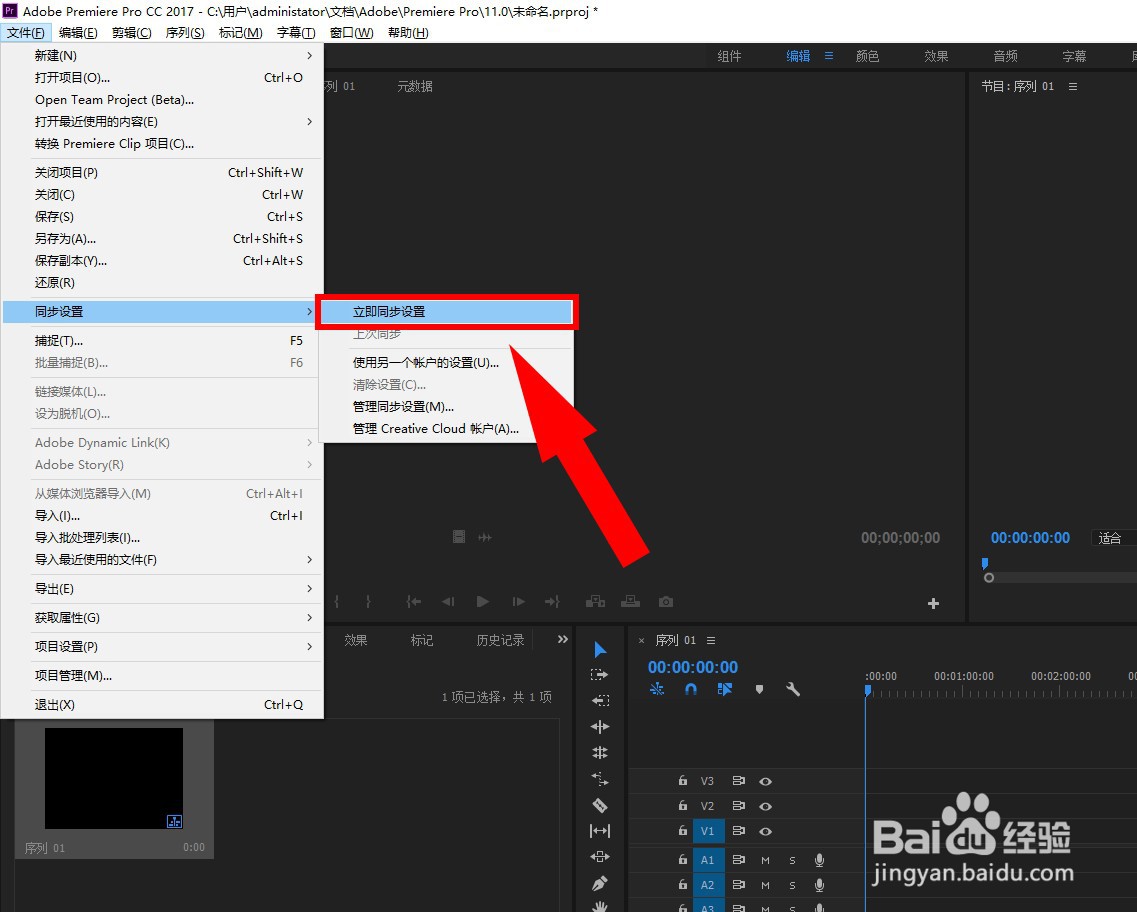Click timeline playhead marker at 00:00
This screenshot has width=1137, height=912.
click(x=868, y=690)
